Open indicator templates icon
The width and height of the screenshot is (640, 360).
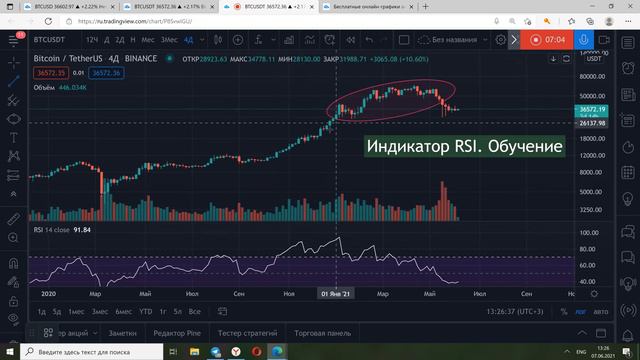point(310,40)
